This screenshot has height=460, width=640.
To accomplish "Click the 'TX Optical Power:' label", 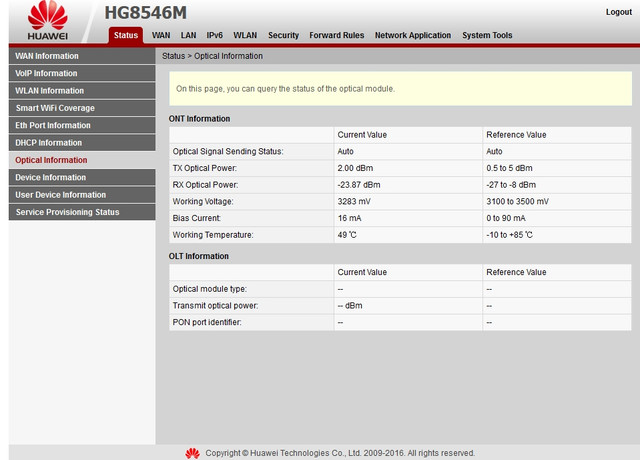I will 204,168.
